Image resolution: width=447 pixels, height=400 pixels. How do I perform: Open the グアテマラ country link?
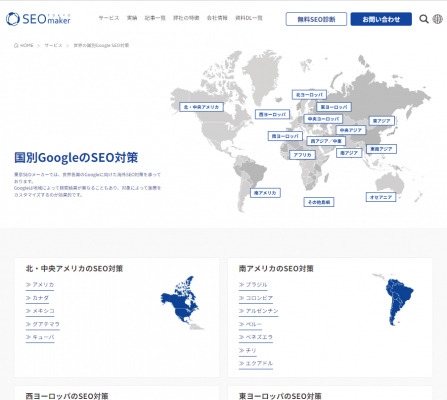43,324
